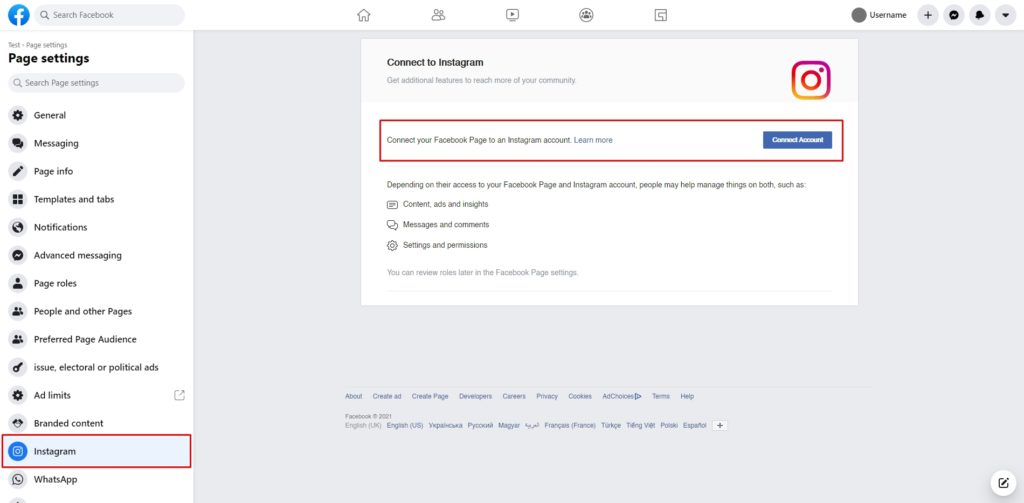This screenshot has width=1024, height=503.
Task: Click the Facebook logo icon
Action: 18,15
